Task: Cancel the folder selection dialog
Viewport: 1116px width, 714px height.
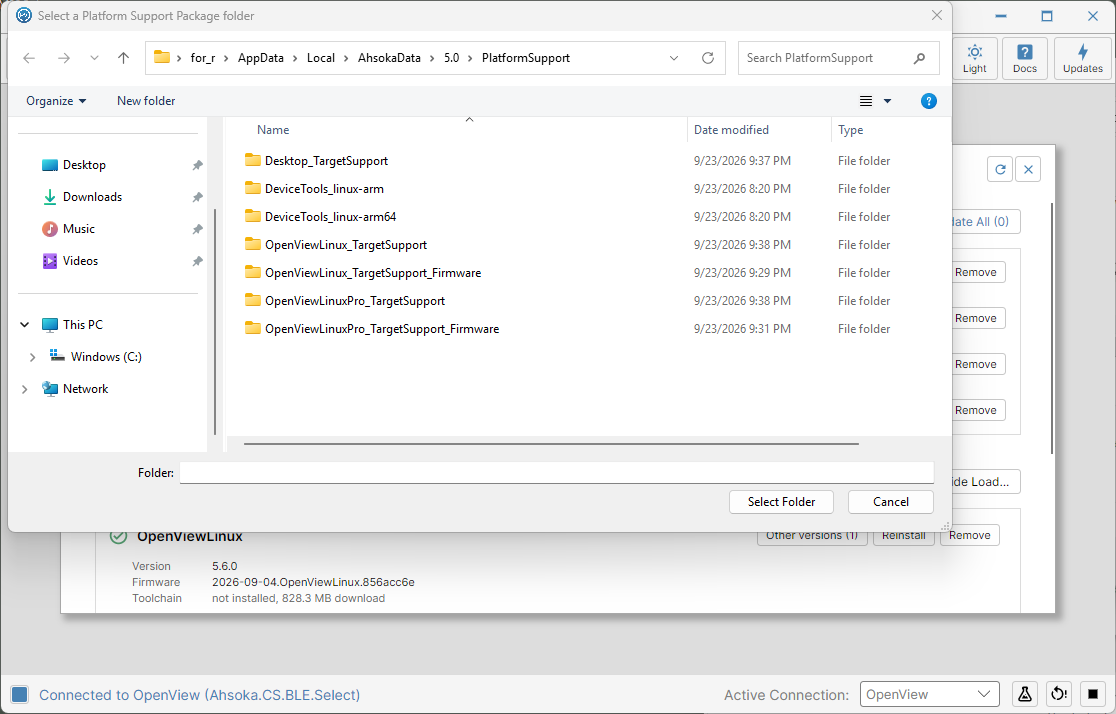Action: pyautogui.click(x=890, y=502)
